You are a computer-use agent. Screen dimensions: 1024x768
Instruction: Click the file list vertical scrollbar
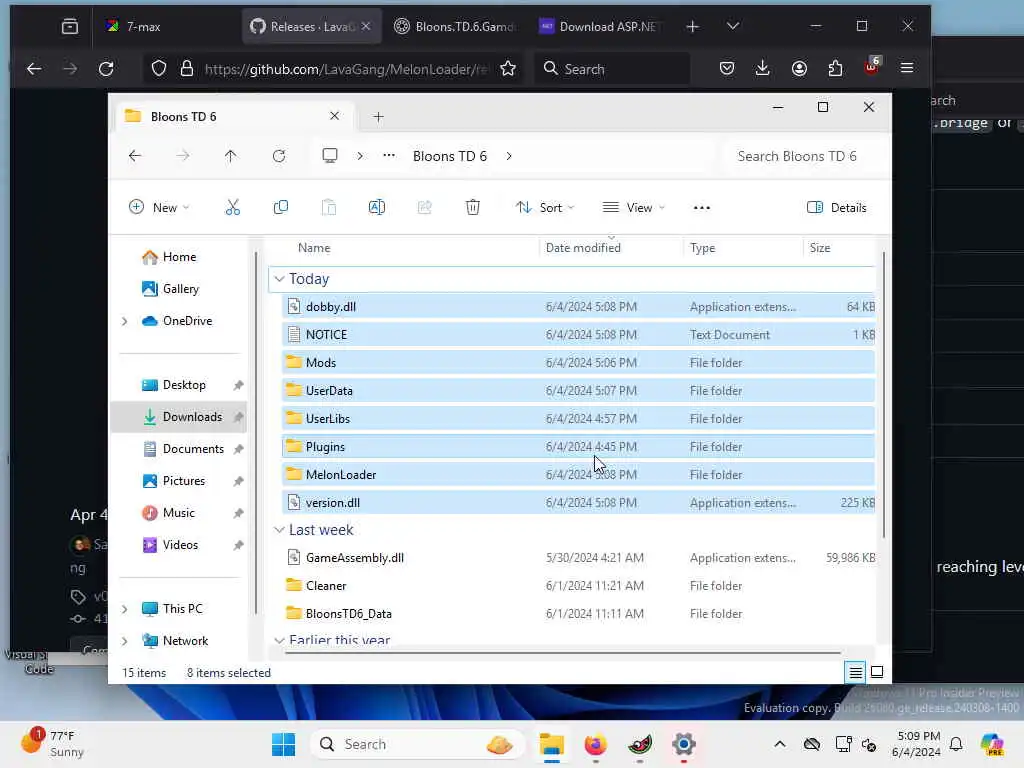point(884,395)
